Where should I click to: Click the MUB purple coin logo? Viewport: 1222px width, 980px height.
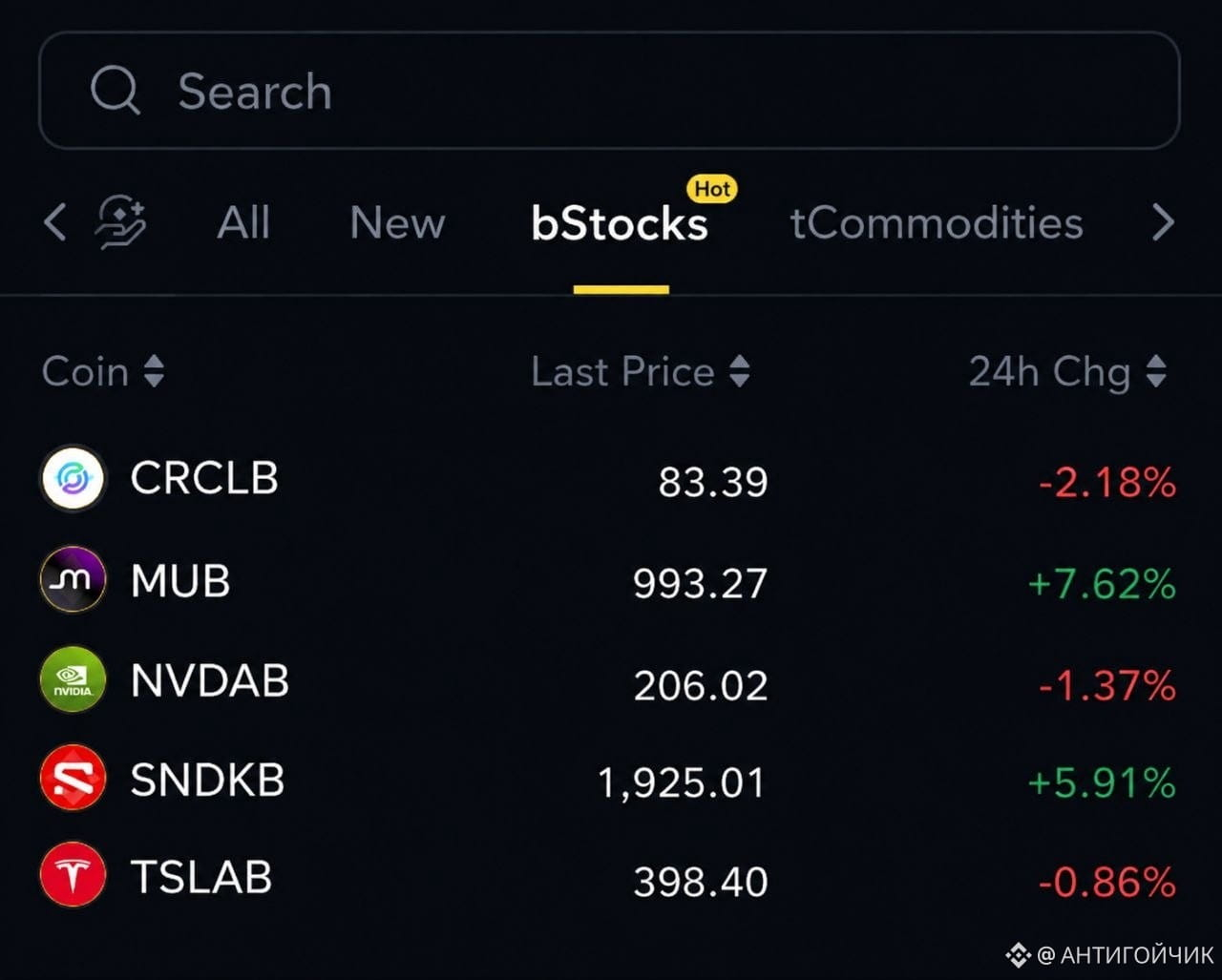pos(73,579)
